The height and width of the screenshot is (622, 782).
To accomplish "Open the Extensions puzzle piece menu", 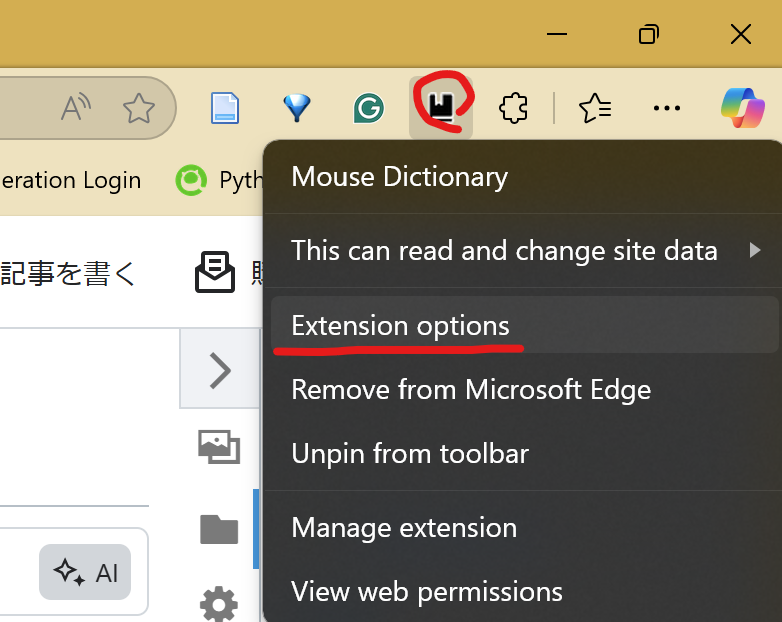I will click(513, 108).
